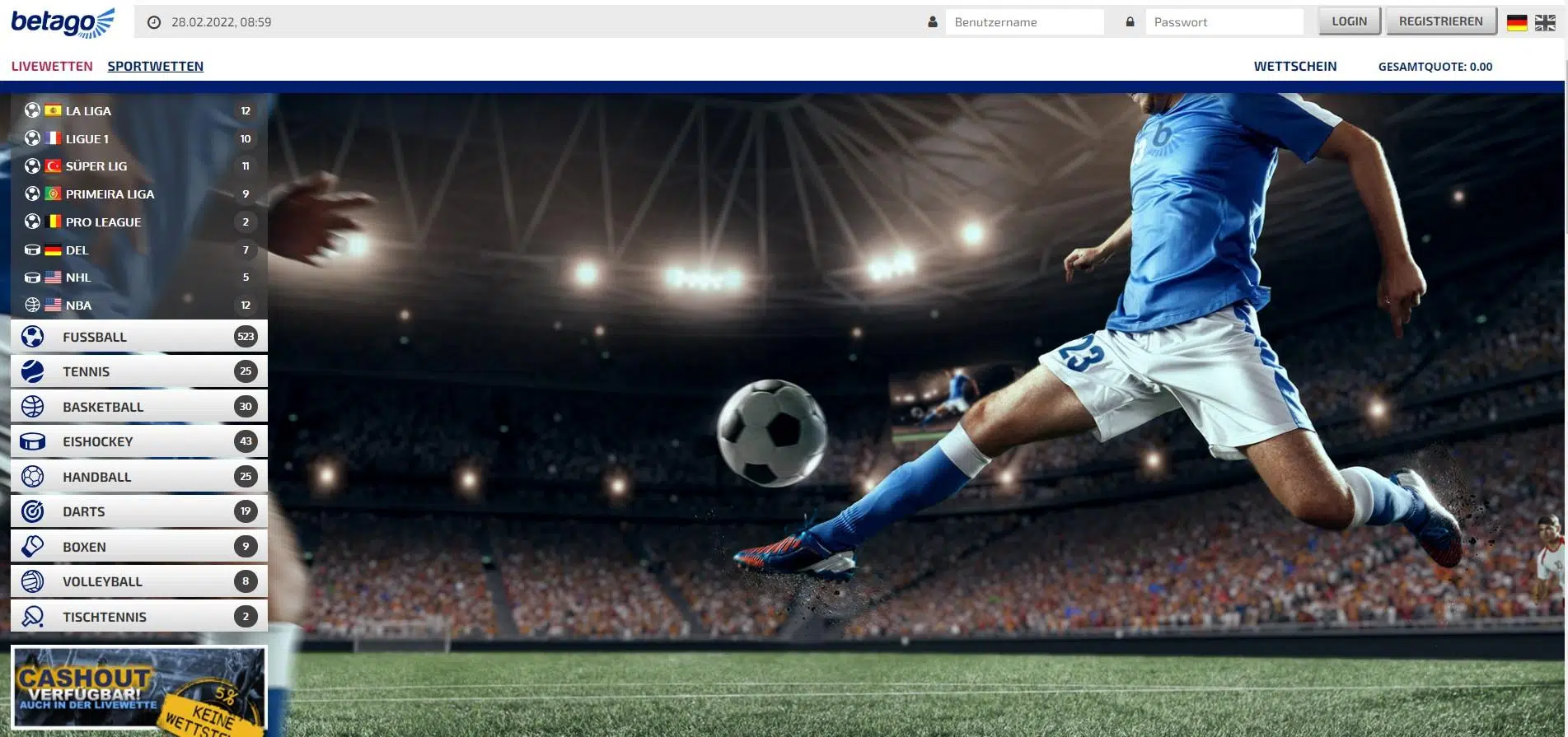This screenshot has width=1568, height=737.
Task: Select the Volleyball category
Action: click(x=139, y=581)
